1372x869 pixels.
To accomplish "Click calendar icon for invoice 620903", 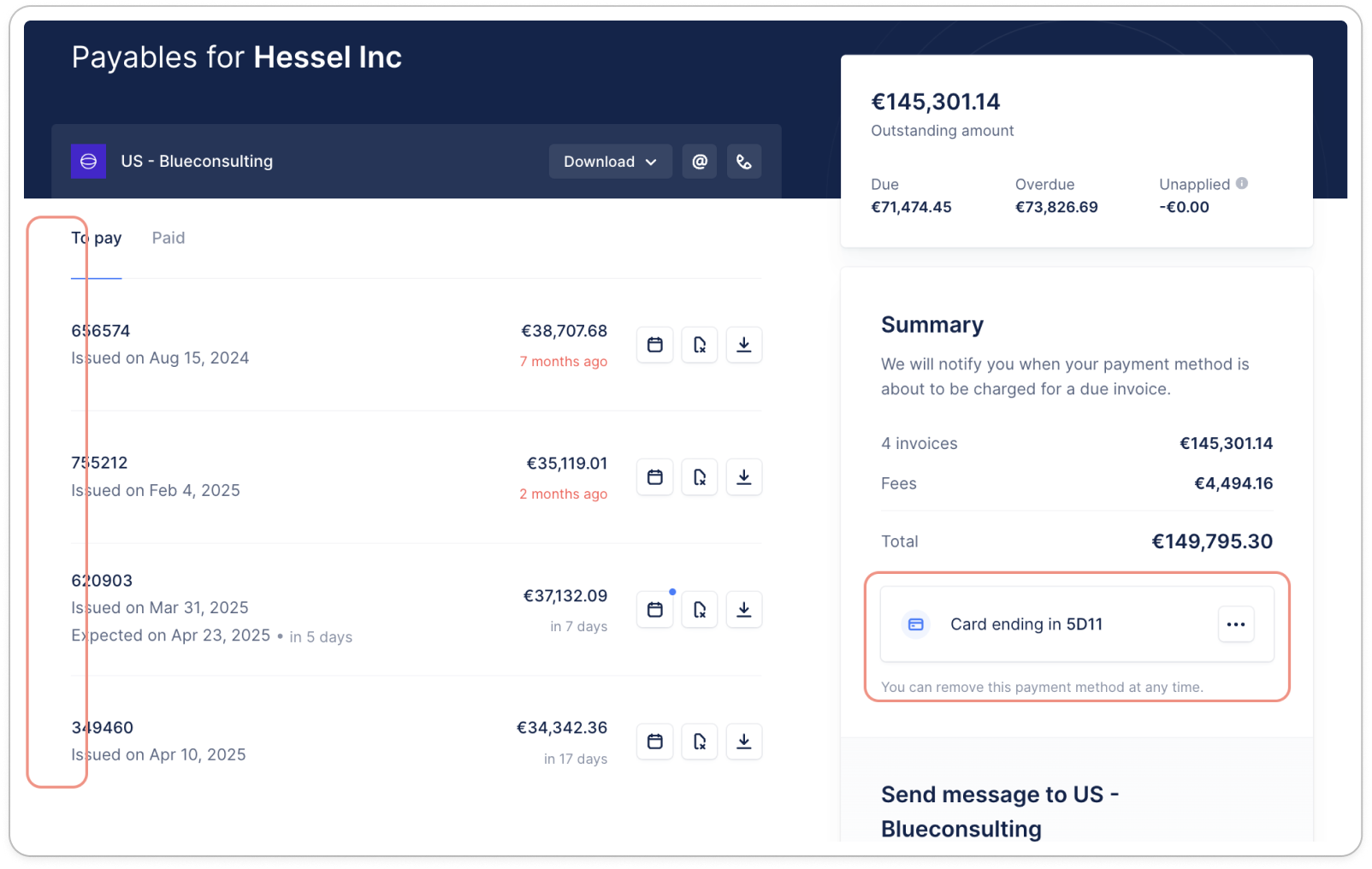I will pyautogui.click(x=655, y=610).
